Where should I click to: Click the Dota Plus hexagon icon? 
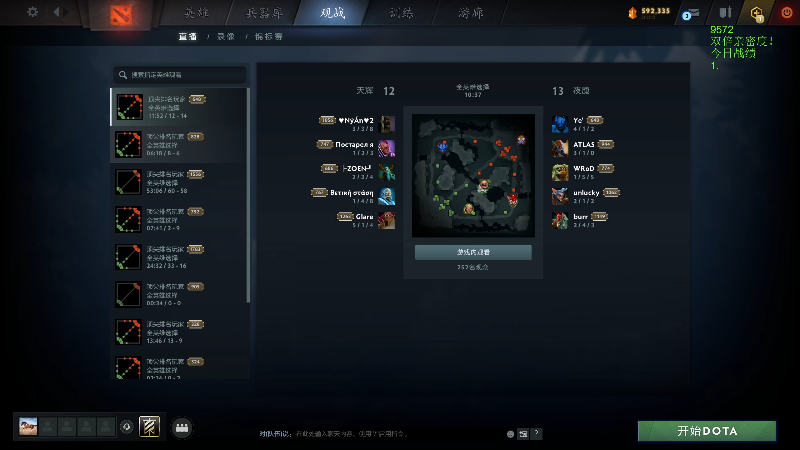pyautogui.click(x=757, y=13)
